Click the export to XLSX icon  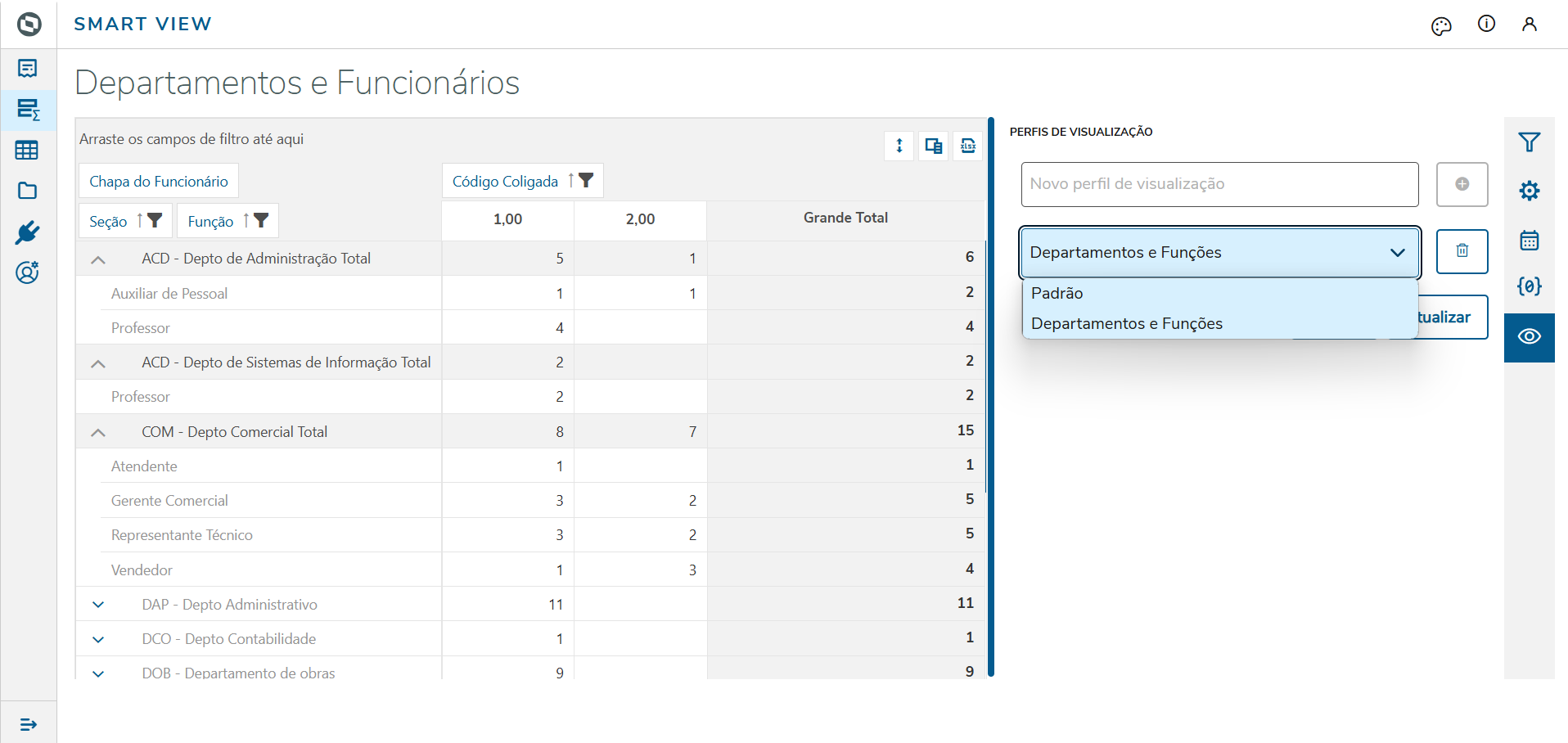pyautogui.click(x=967, y=146)
